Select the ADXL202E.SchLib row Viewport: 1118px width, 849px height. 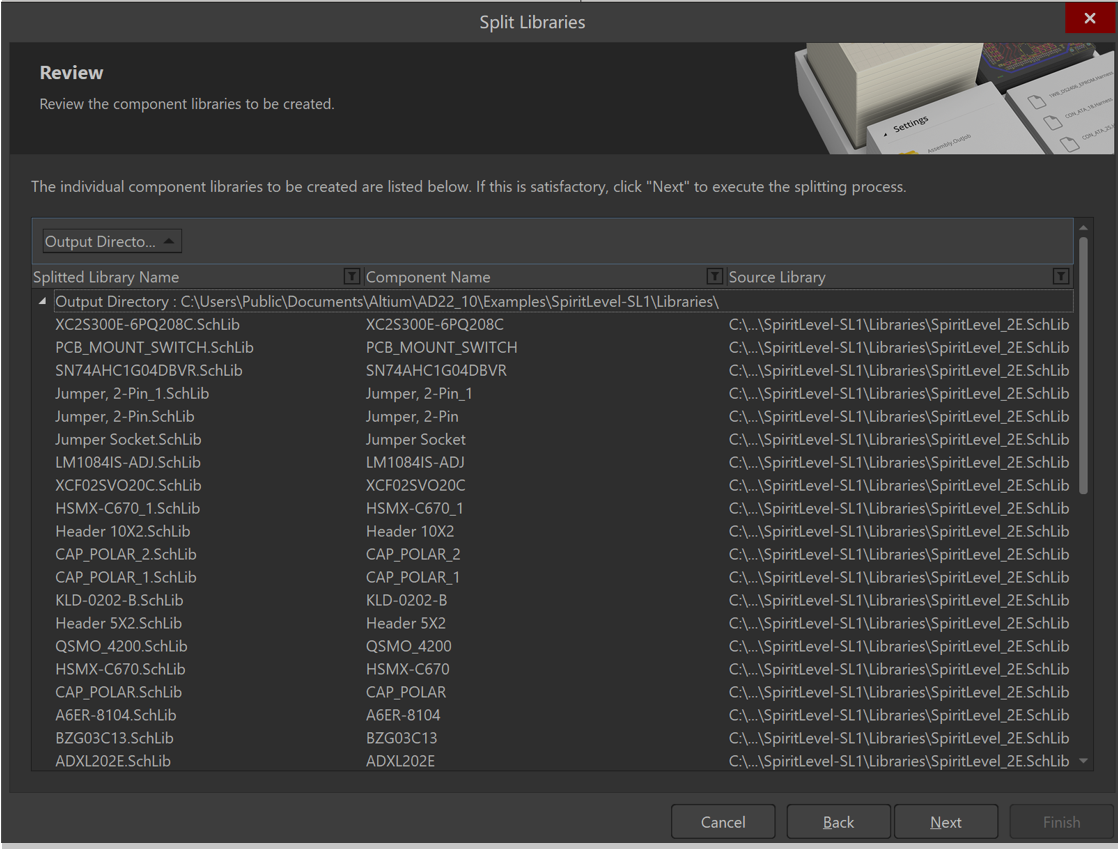pos(113,762)
